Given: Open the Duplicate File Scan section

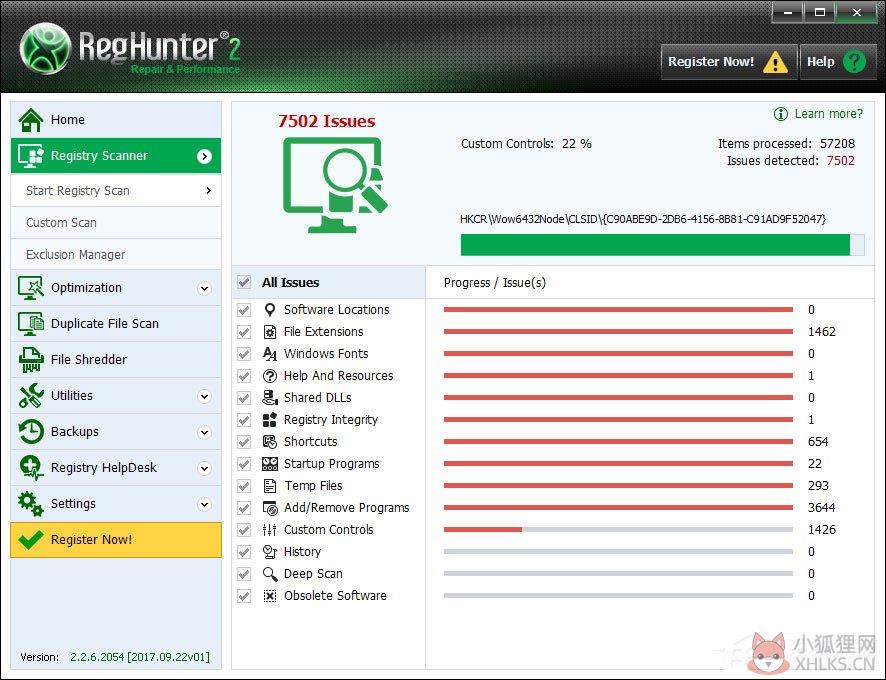Looking at the screenshot, I should [116, 324].
